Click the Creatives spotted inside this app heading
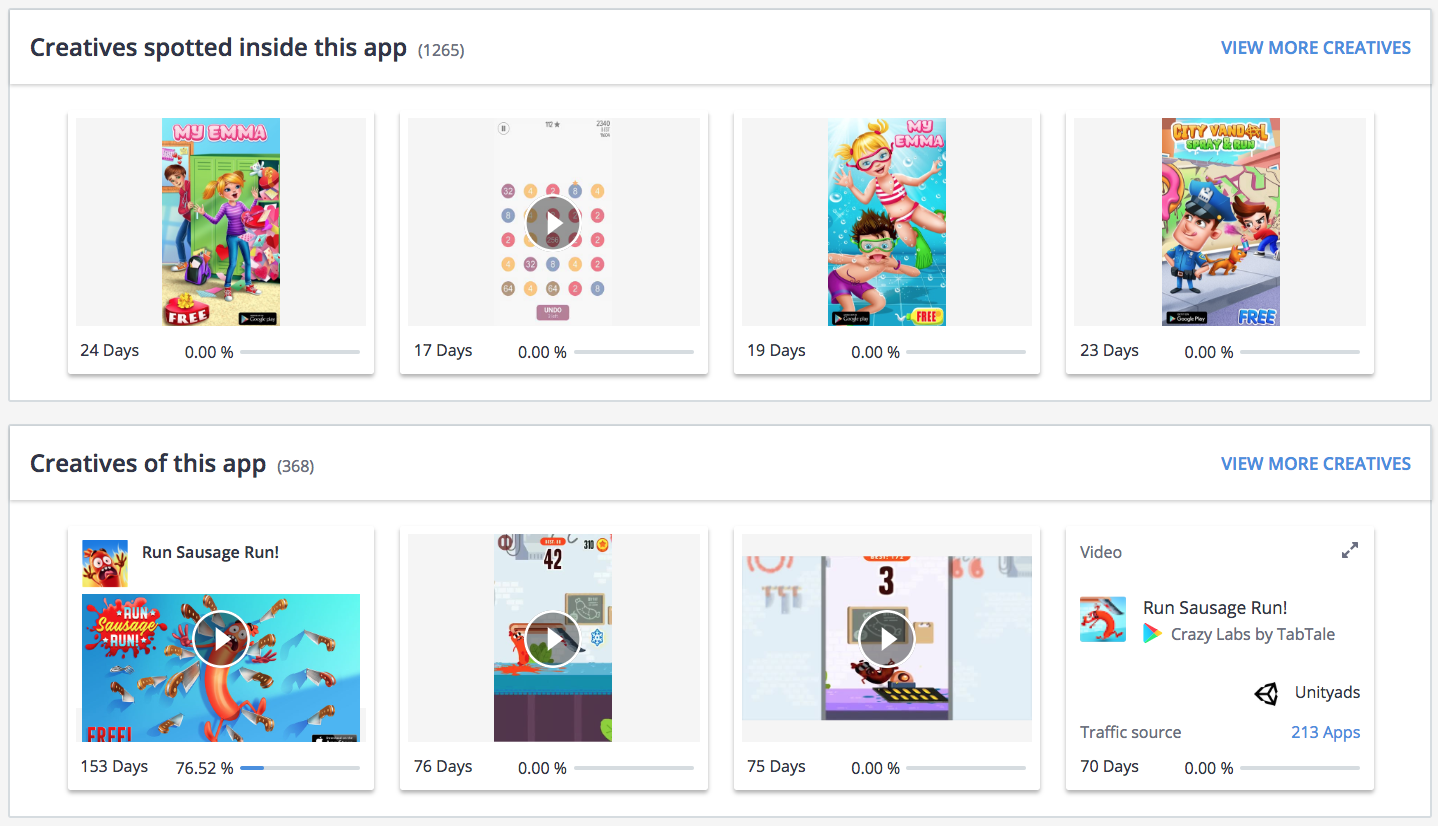This screenshot has width=1438, height=826. 218,47
